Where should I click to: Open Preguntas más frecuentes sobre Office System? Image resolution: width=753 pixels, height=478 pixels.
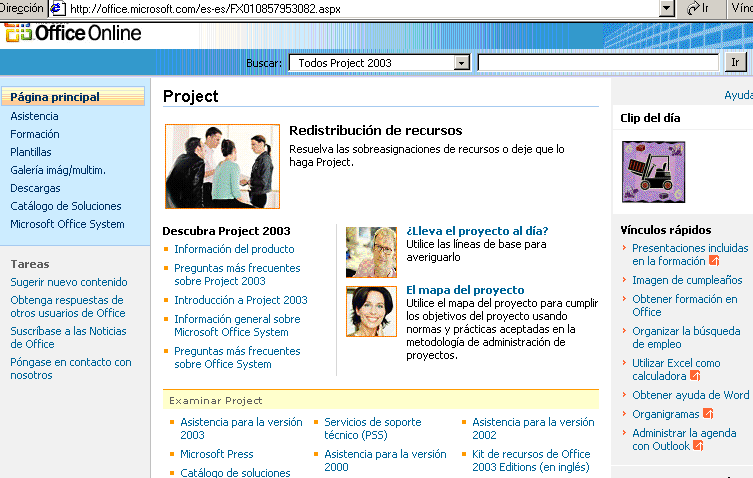point(237,358)
